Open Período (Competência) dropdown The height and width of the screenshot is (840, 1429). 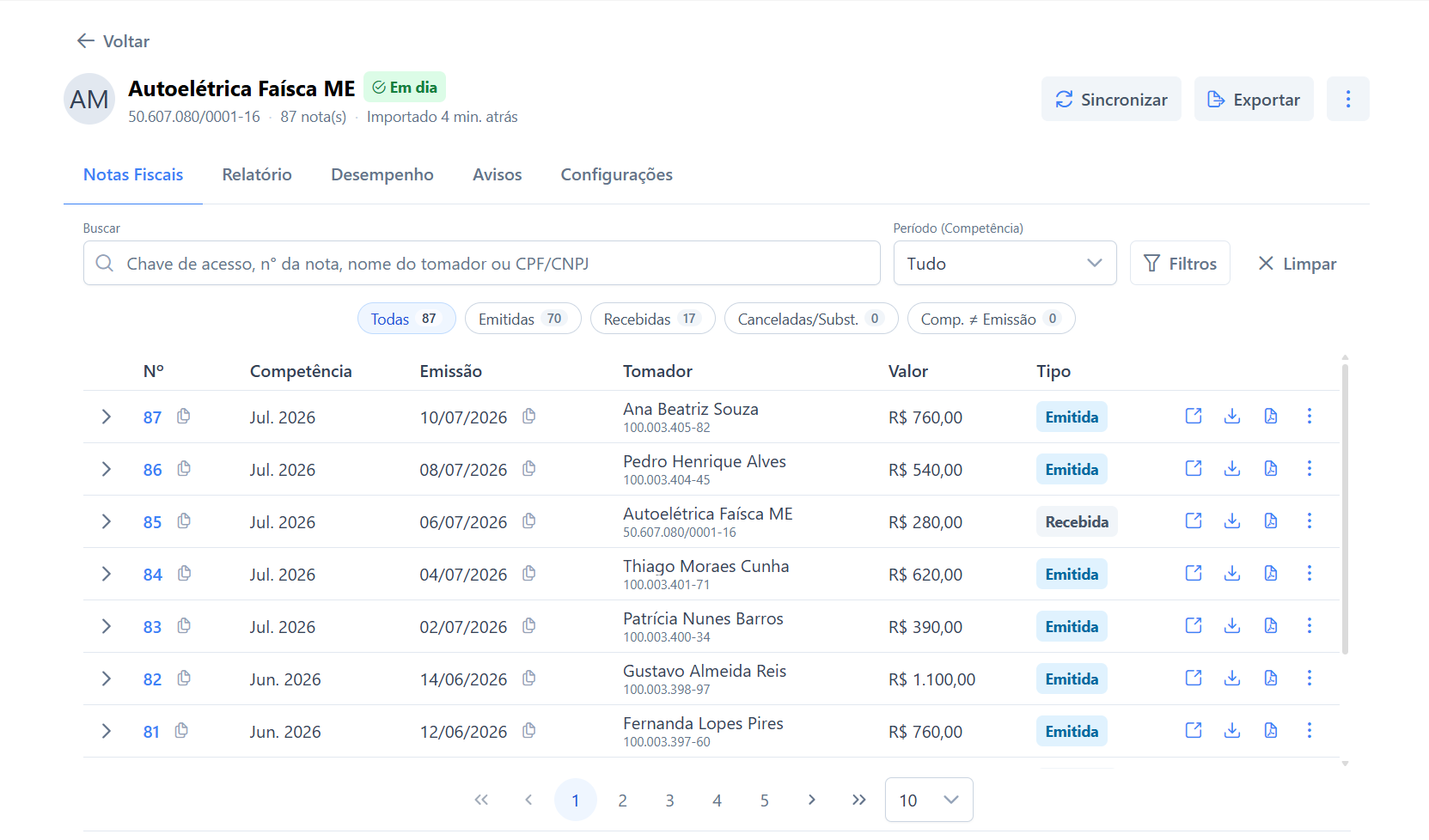point(1005,263)
